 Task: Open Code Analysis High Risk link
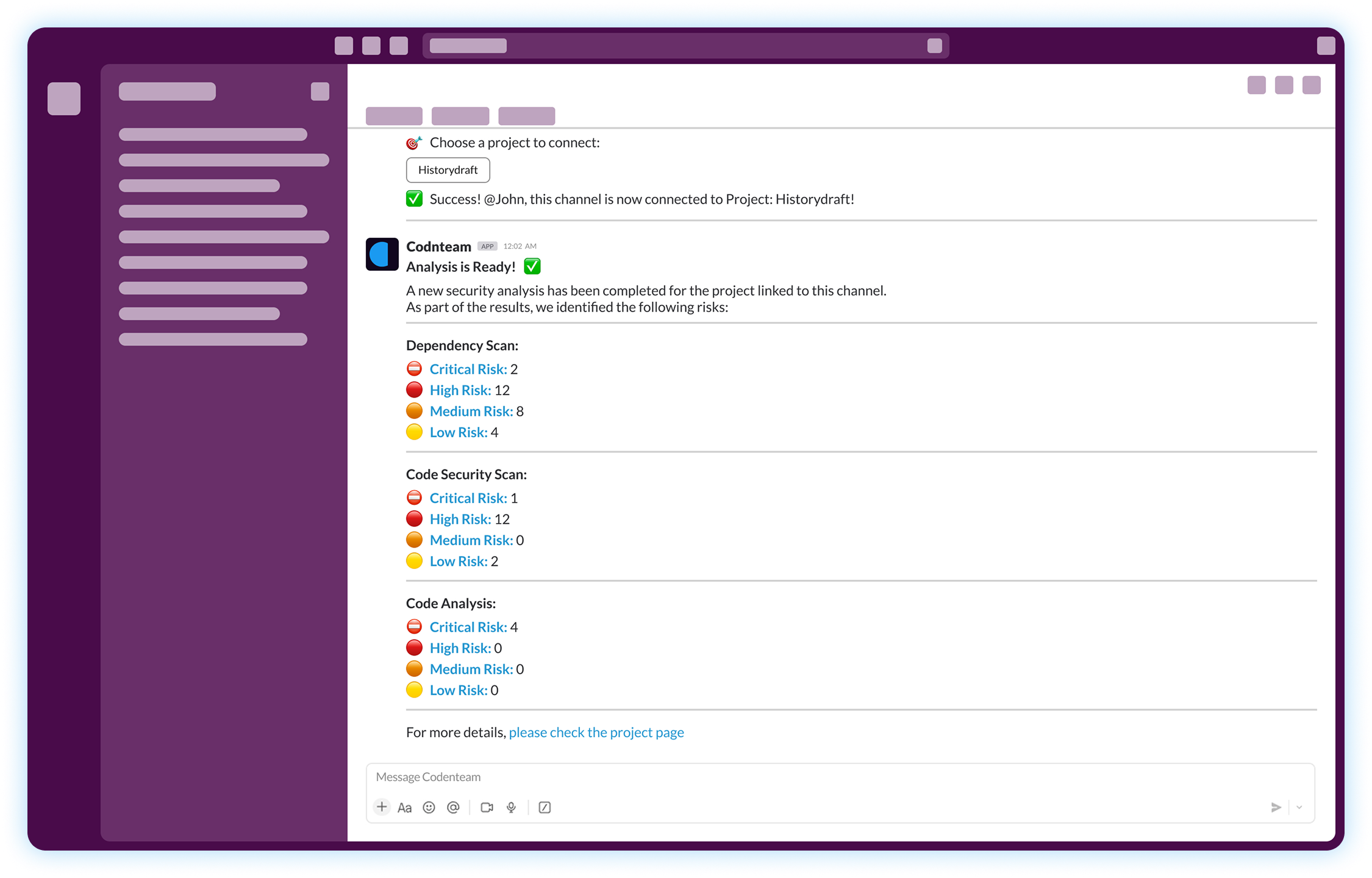tap(460, 648)
